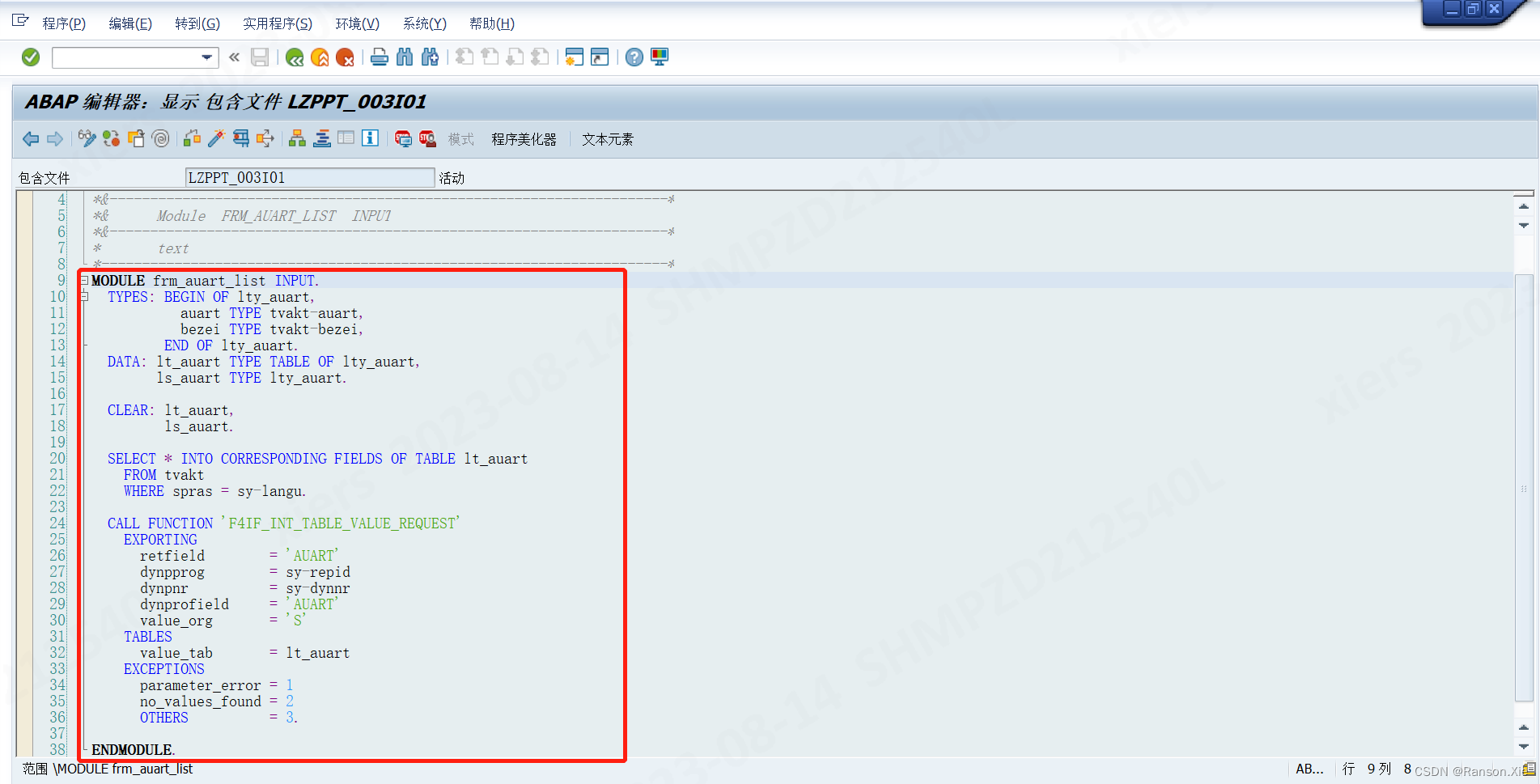Refresh the editor with the refresh icon

[111, 138]
